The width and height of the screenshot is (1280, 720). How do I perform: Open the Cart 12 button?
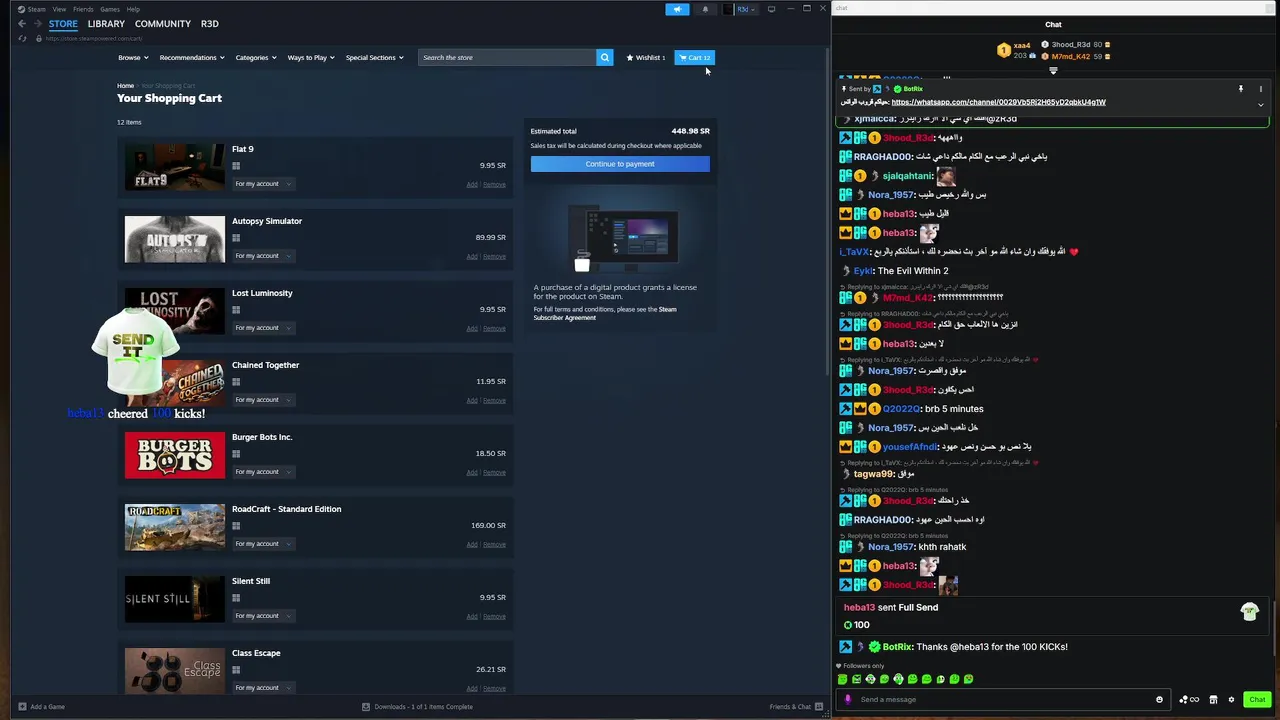(x=695, y=57)
